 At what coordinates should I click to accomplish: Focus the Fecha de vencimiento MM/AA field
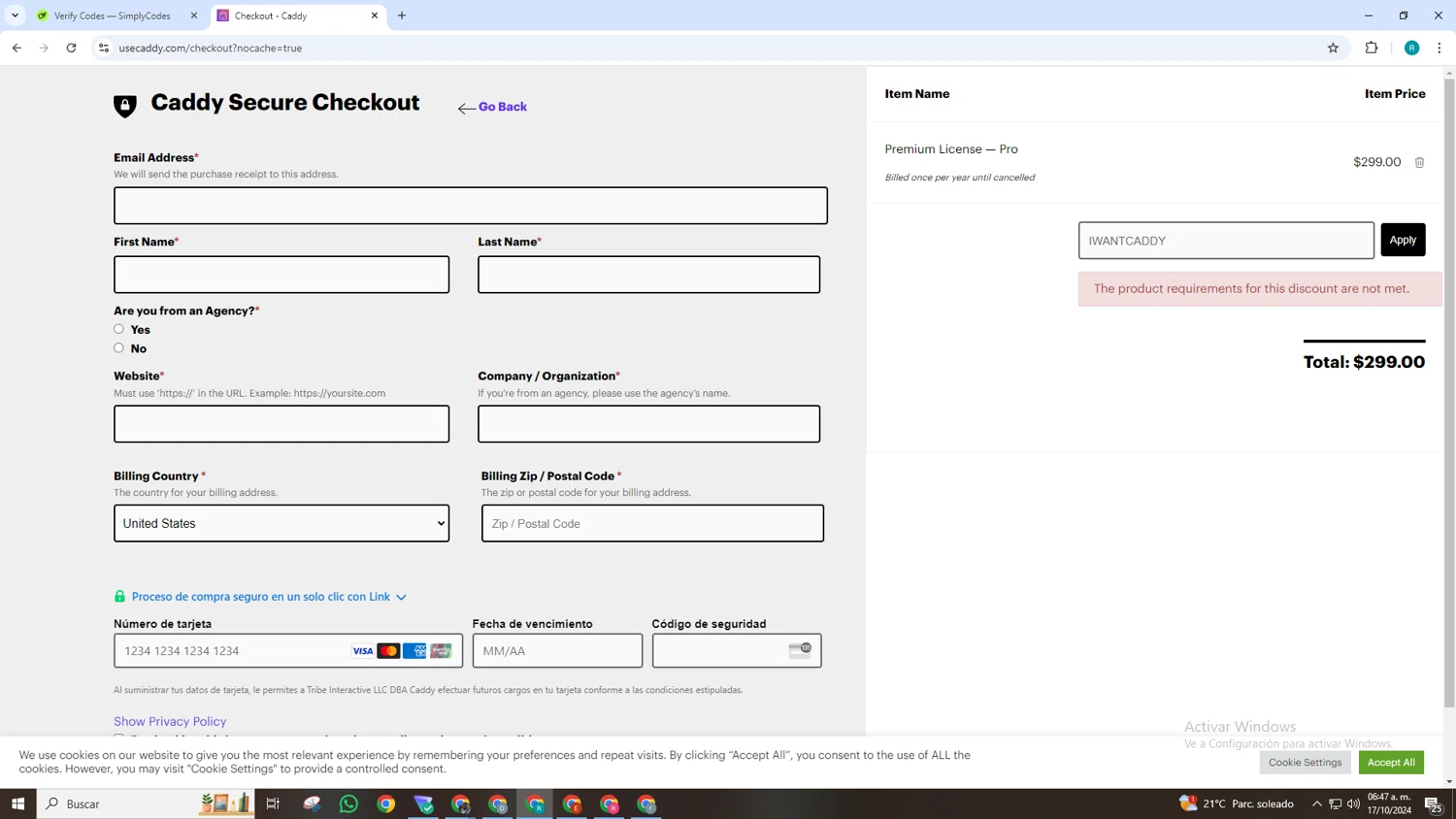pyautogui.click(x=557, y=650)
